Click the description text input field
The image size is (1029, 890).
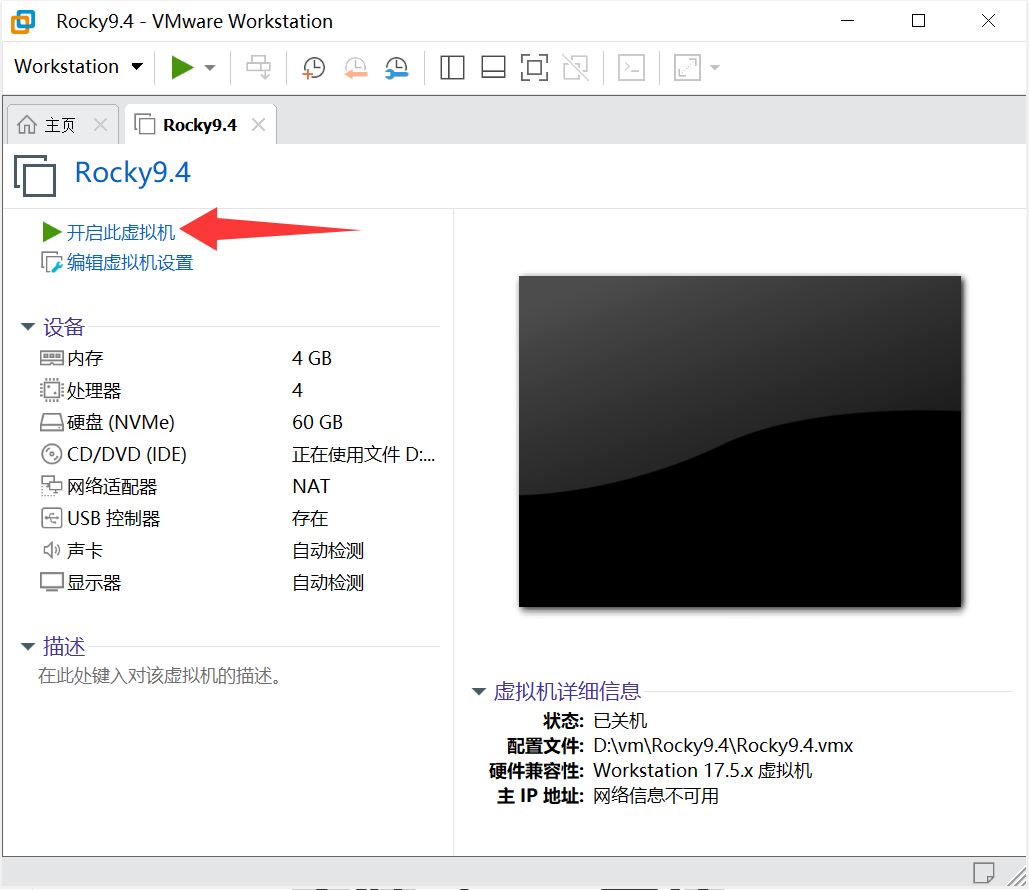click(x=160, y=676)
